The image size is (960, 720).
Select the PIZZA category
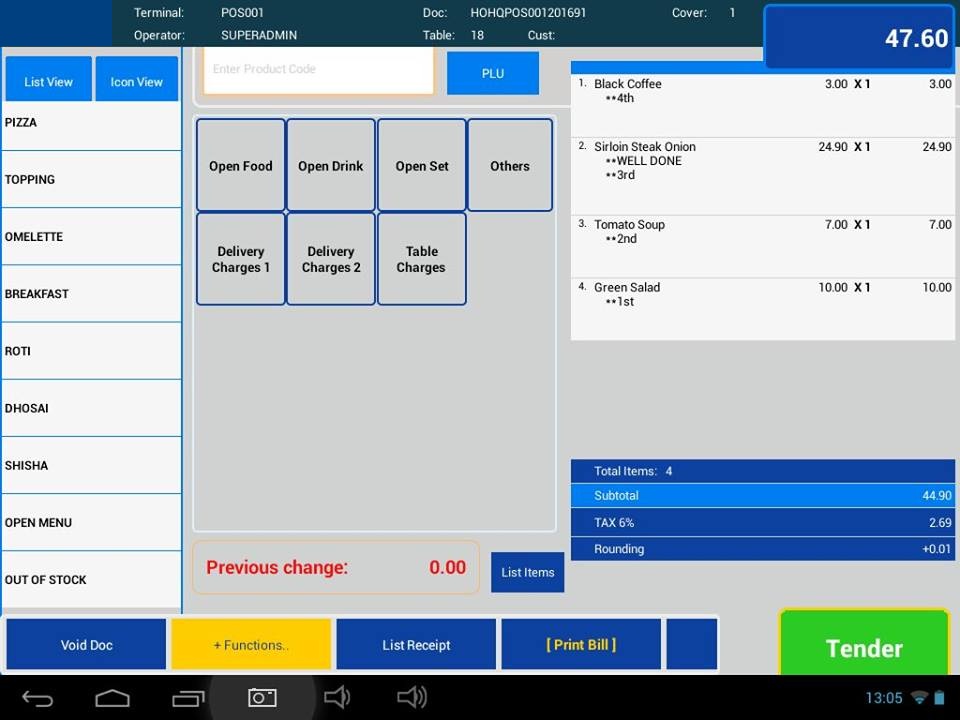pyautogui.click(x=90, y=122)
